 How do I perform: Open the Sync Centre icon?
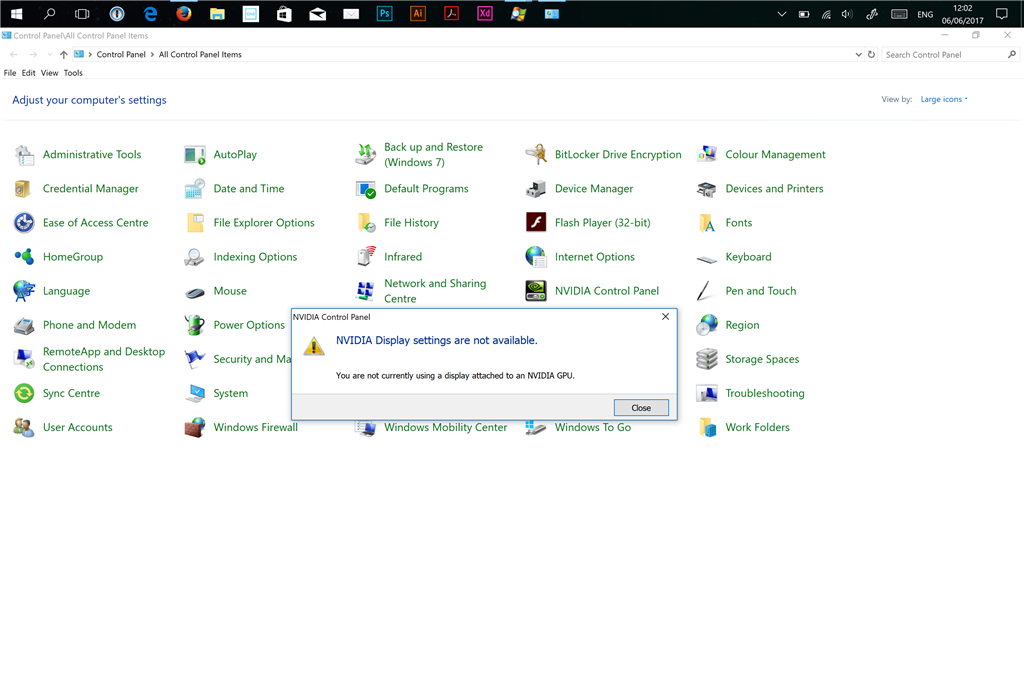click(x=24, y=393)
